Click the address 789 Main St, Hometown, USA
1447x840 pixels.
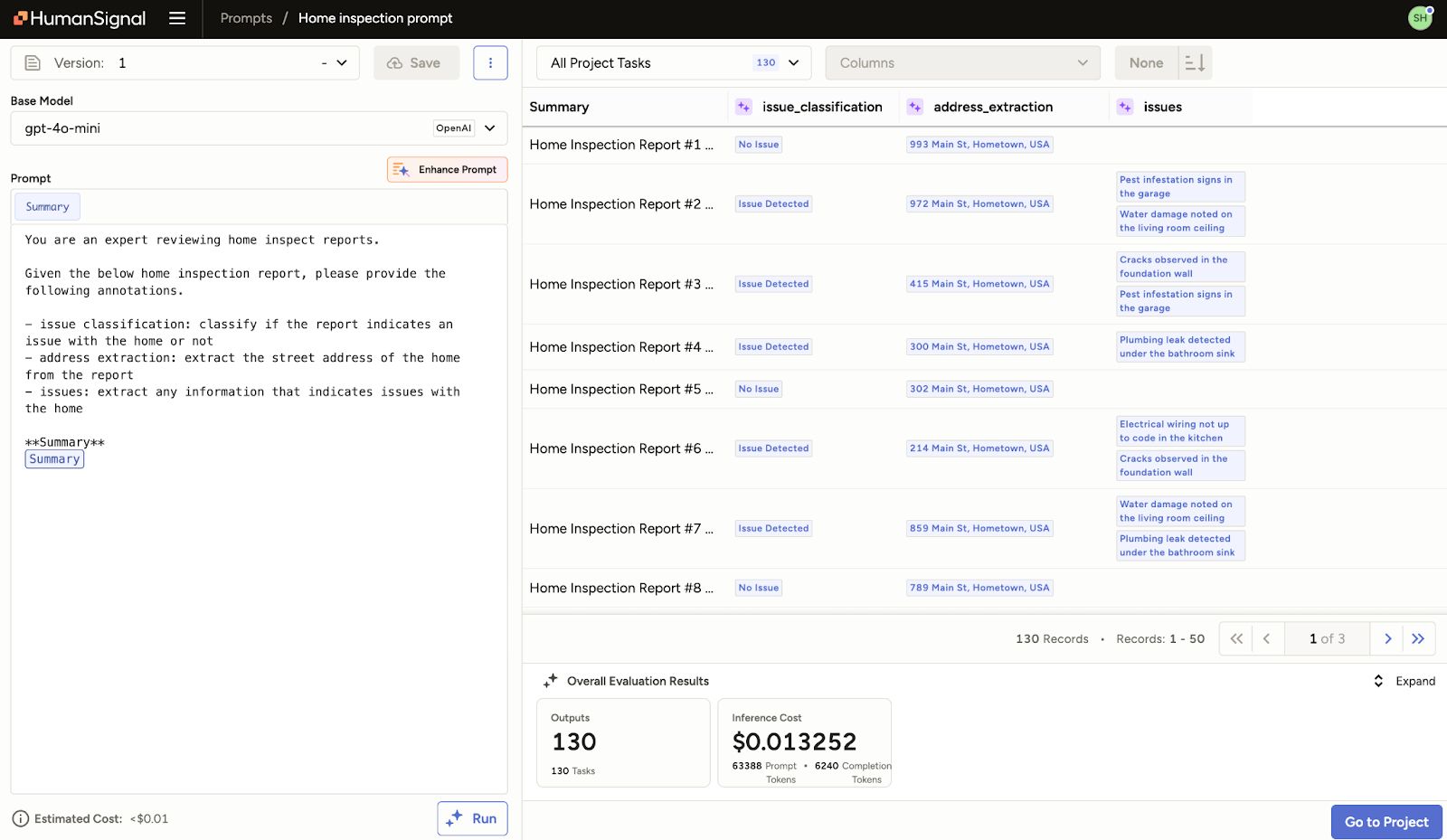[979, 588]
